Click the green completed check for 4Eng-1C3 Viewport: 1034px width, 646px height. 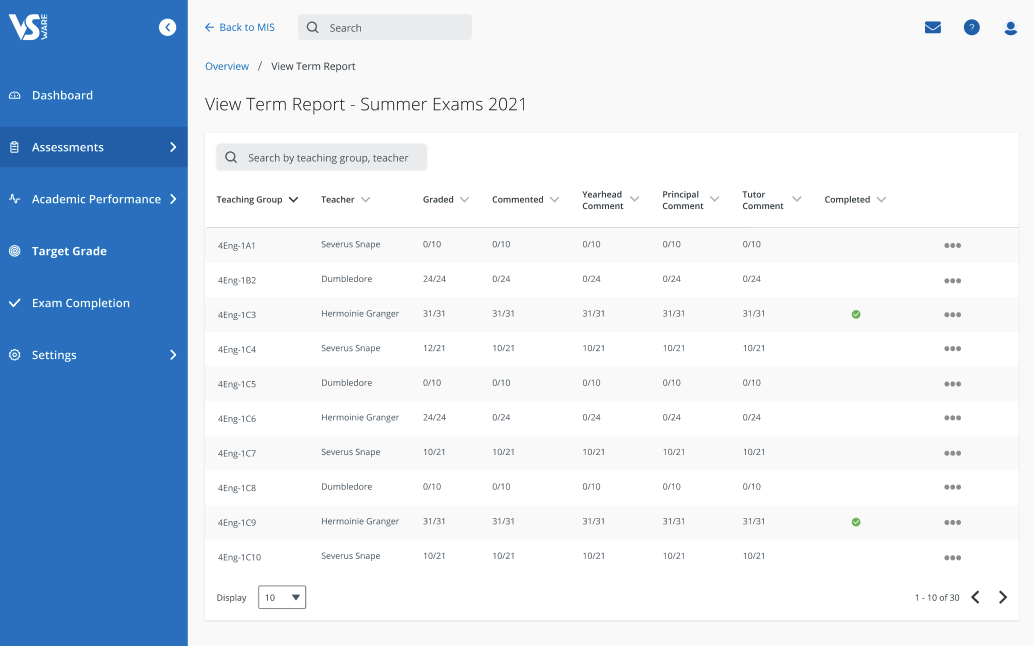pyautogui.click(x=856, y=314)
